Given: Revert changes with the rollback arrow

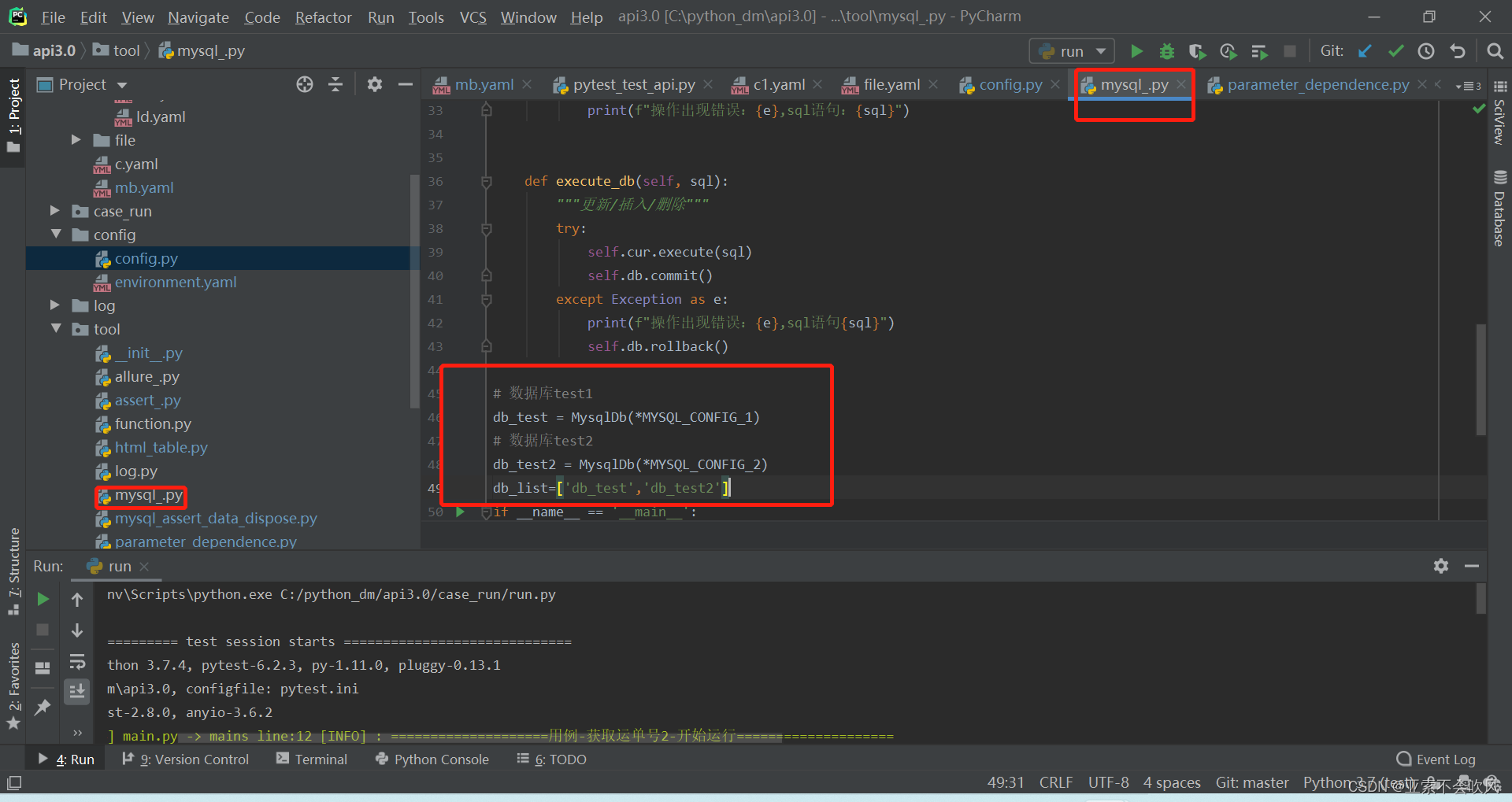Looking at the screenshot, I should (1458, 51).
